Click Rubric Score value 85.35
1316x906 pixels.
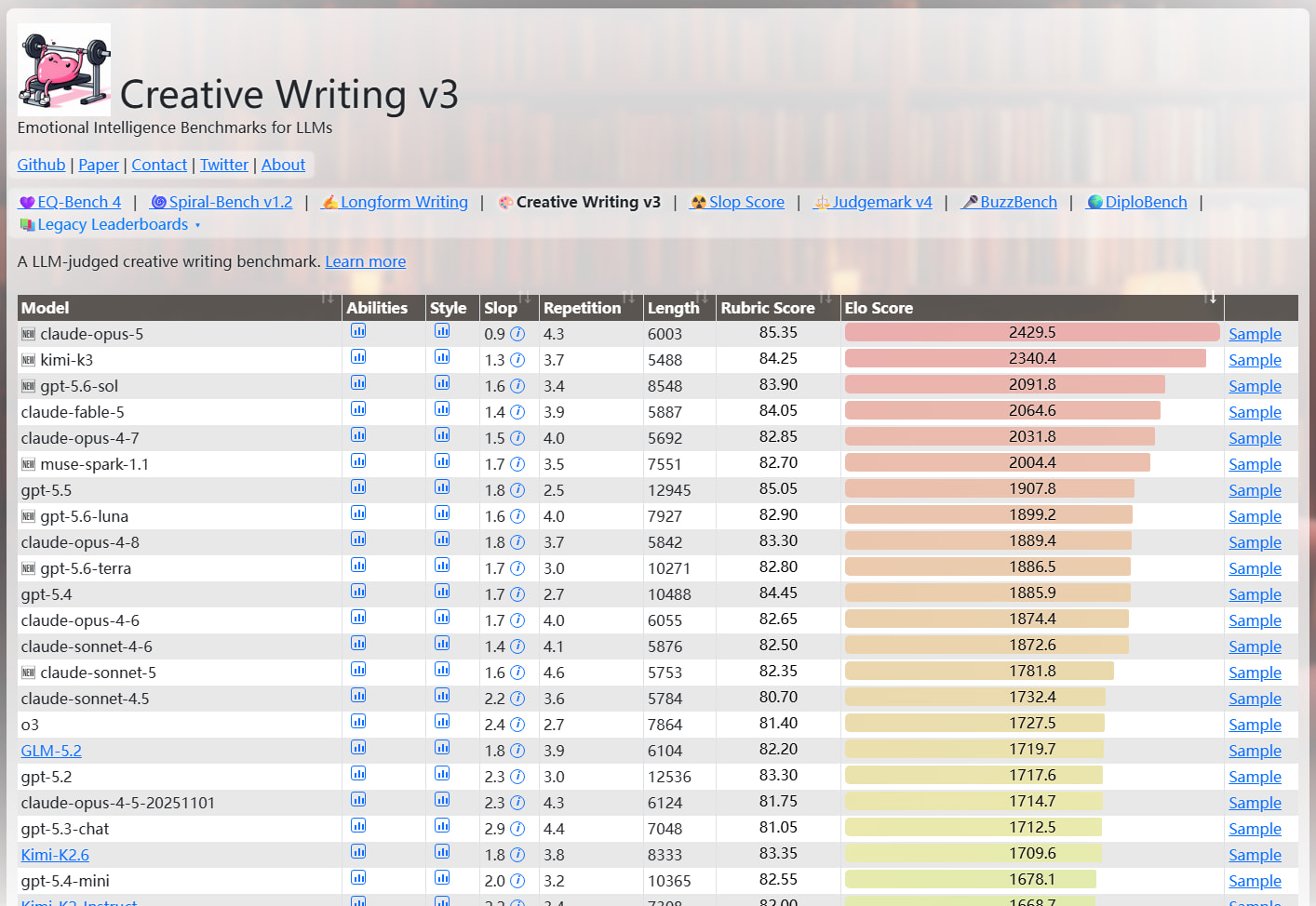tap(778, 332)
